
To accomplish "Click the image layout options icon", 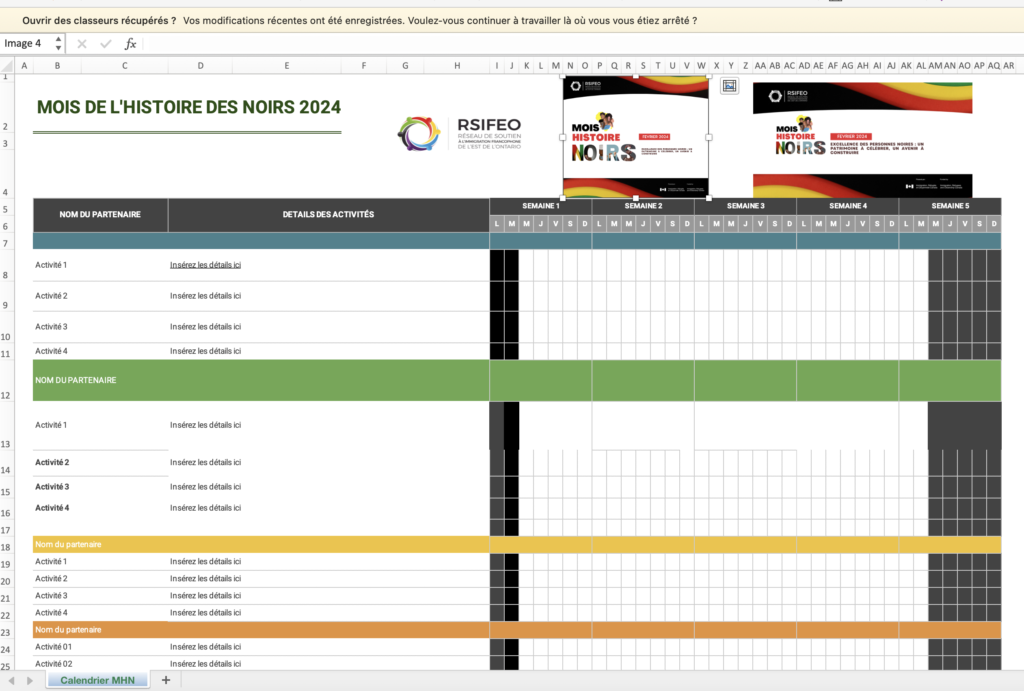I will 729,86.
